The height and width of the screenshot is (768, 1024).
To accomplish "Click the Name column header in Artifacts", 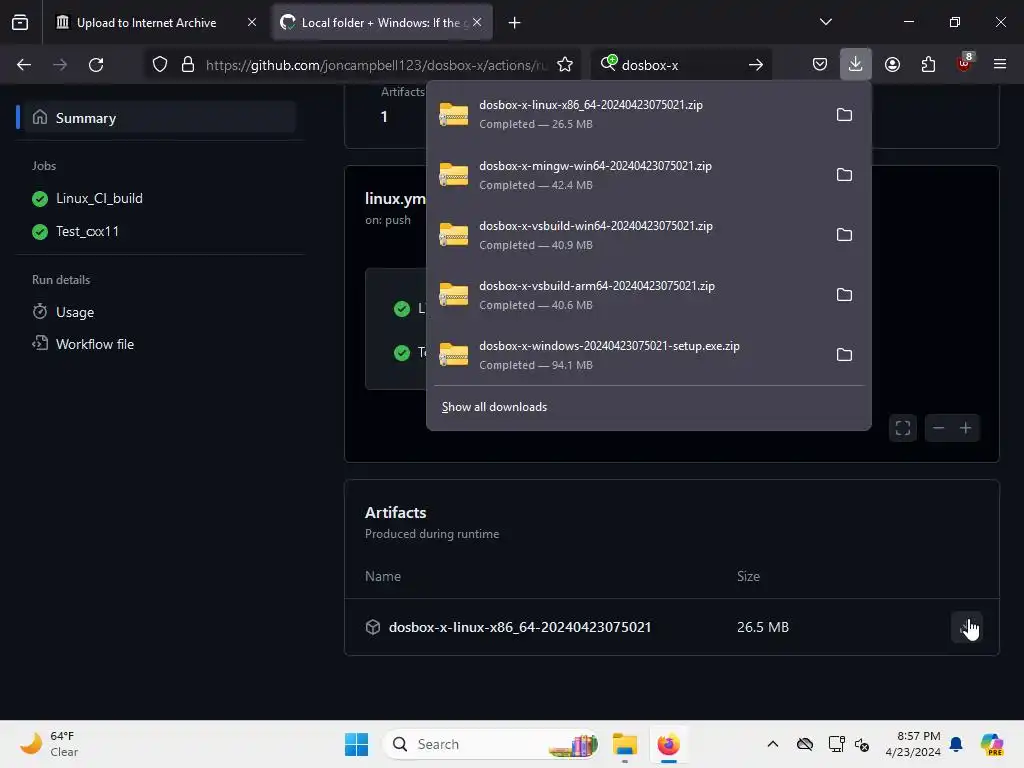I will pyautogui.click(x=383, y=576).
